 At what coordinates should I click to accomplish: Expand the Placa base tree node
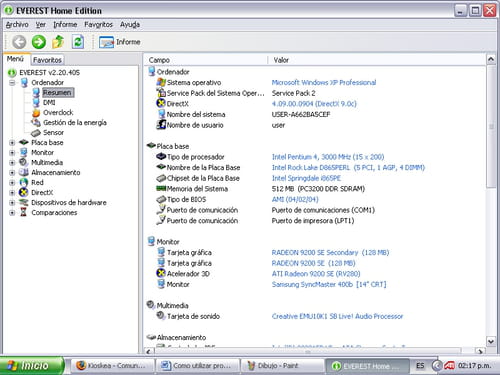[x=12, y=142]
